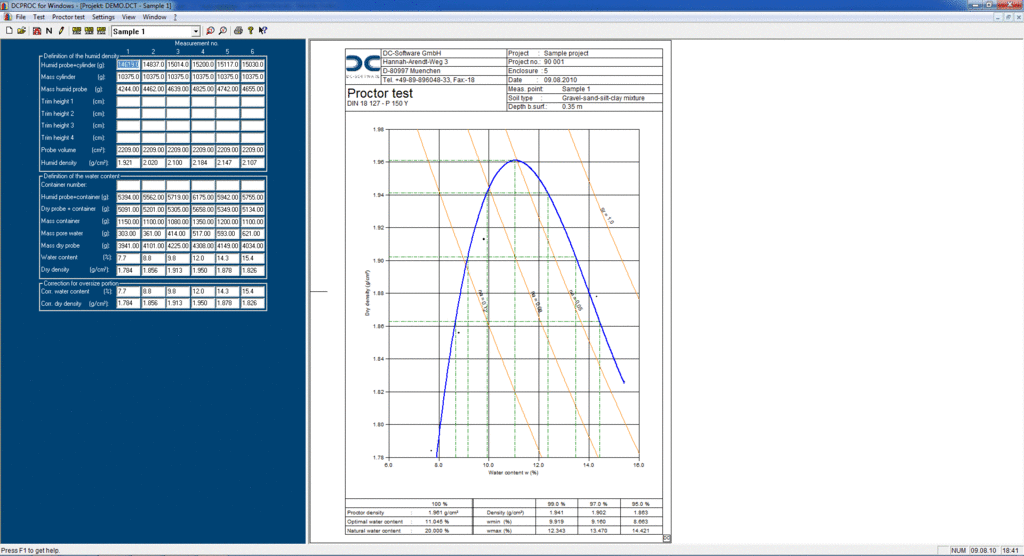1024x556 pixels.
Task: Restore the inner document window
Action: [1008, 17]
